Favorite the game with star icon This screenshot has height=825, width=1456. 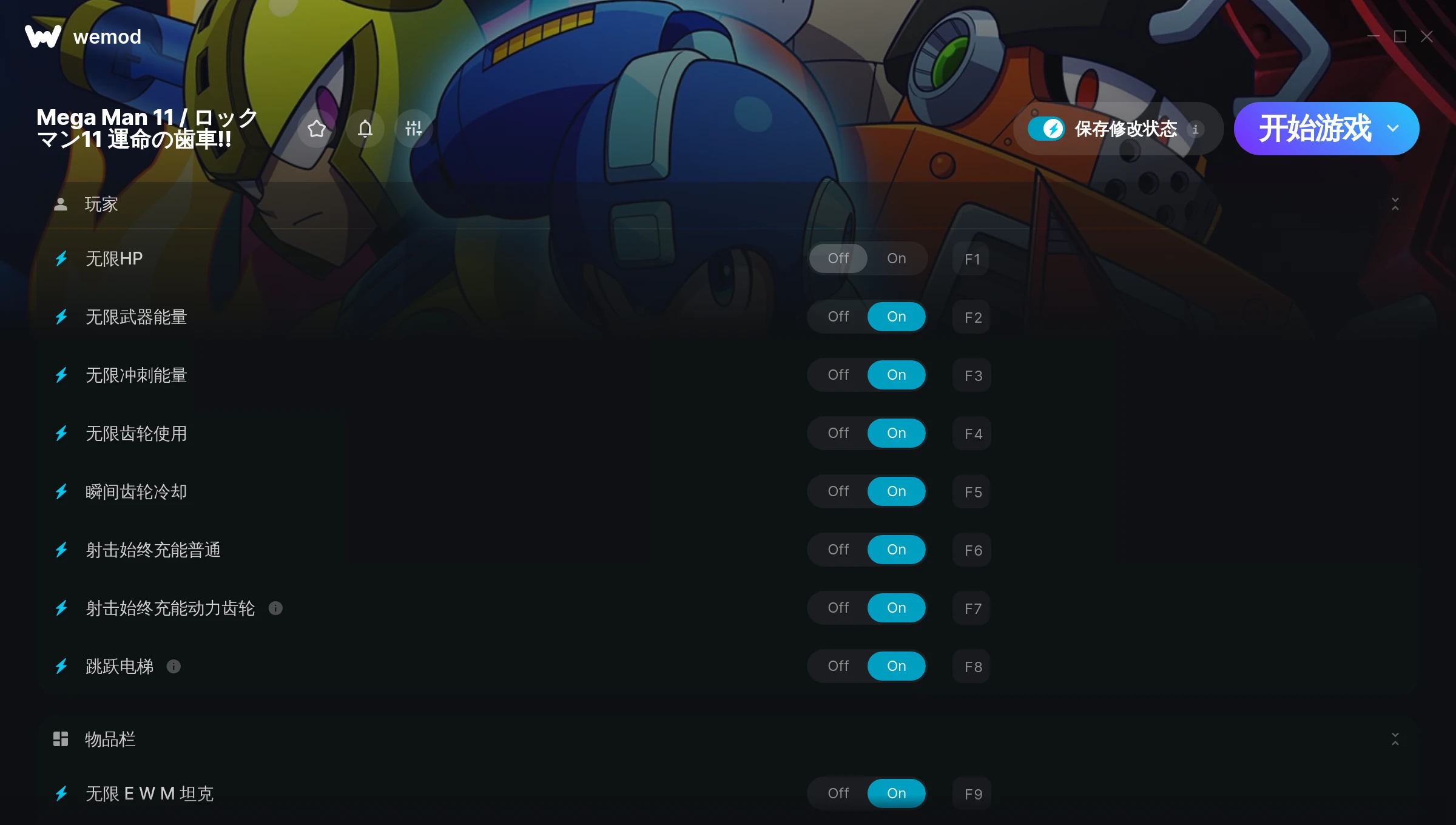316,129
